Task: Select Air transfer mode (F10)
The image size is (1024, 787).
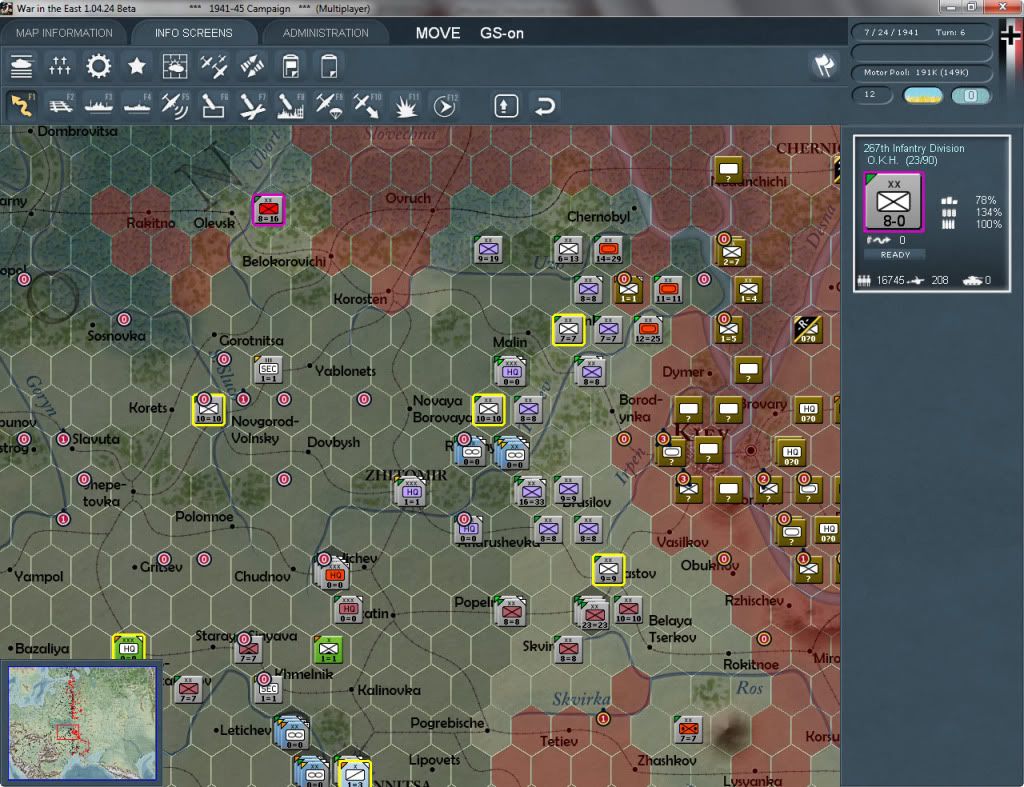Action: coord(368,105)
